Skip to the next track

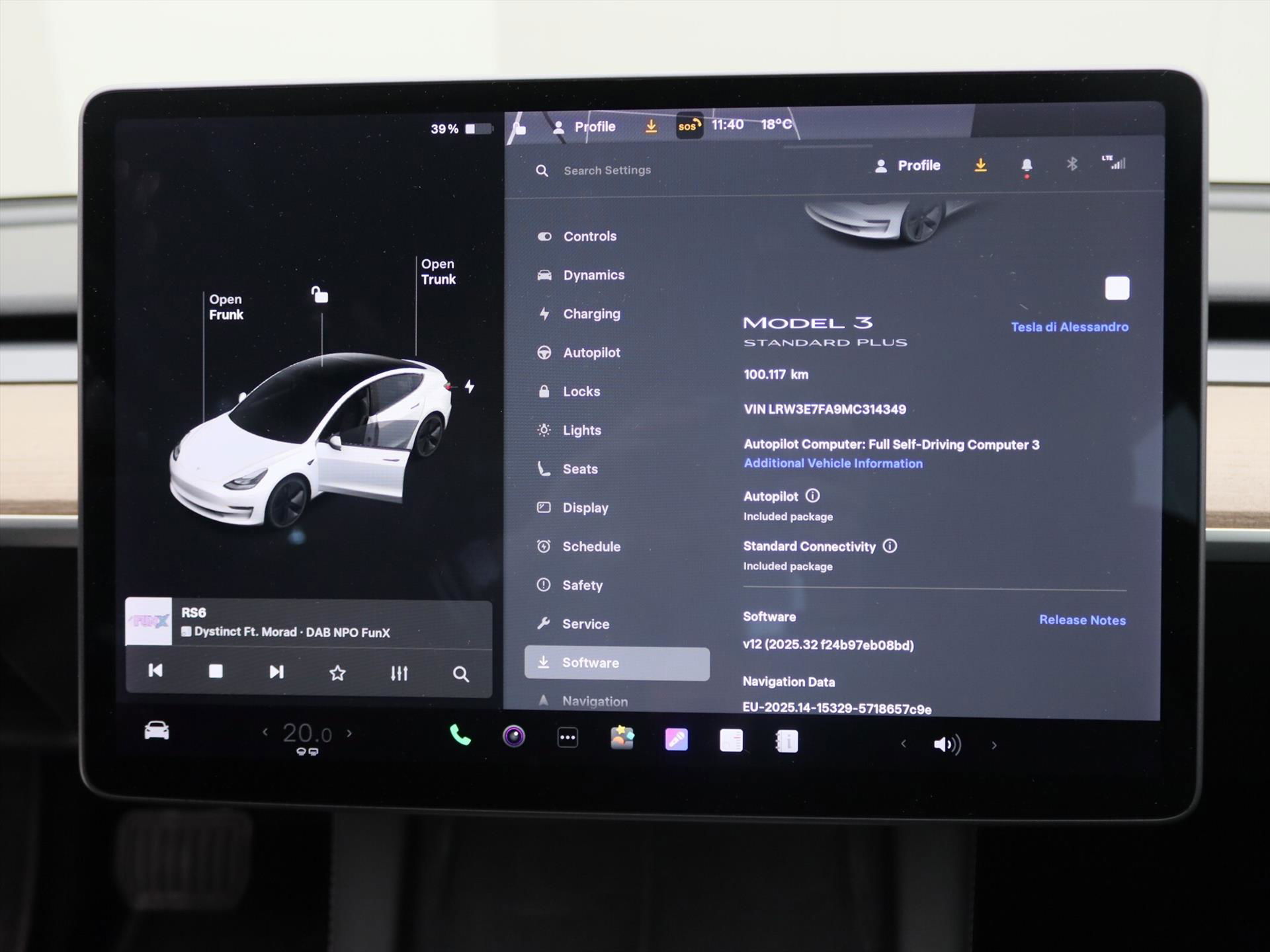(x=276, y=672)
